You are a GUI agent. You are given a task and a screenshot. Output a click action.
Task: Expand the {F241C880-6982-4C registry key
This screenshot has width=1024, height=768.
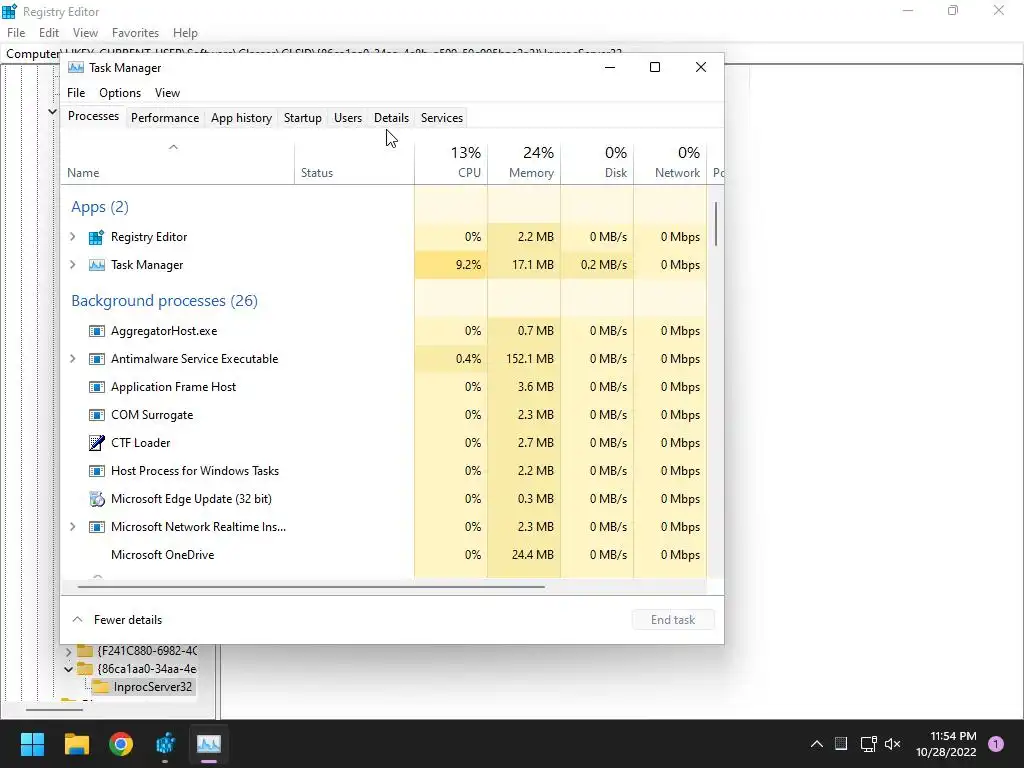pos(69,652)
